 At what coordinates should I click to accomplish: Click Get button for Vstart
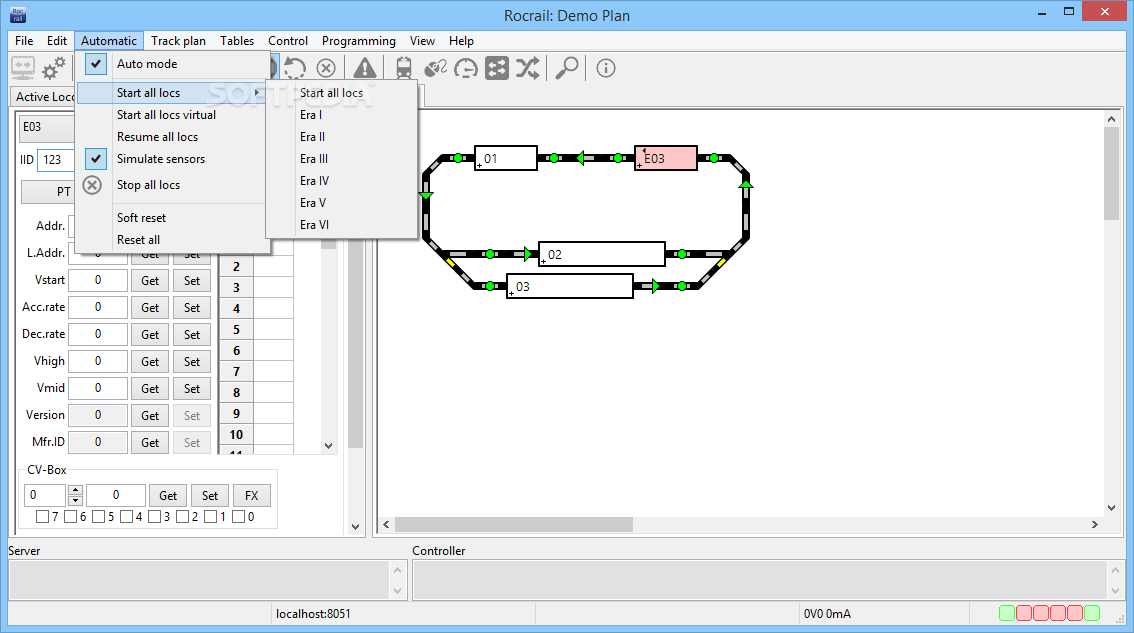click(x=150, y=281)
